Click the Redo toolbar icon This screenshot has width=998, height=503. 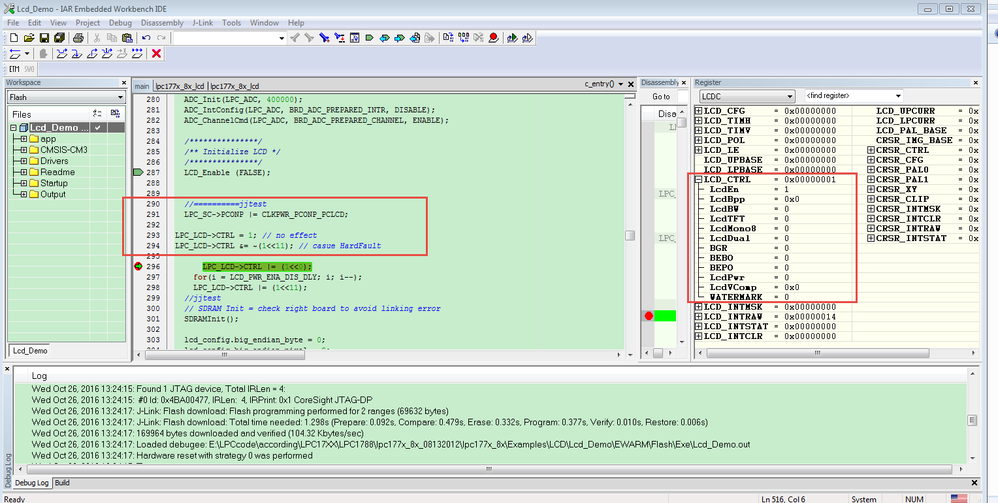(x=161, y=38)
